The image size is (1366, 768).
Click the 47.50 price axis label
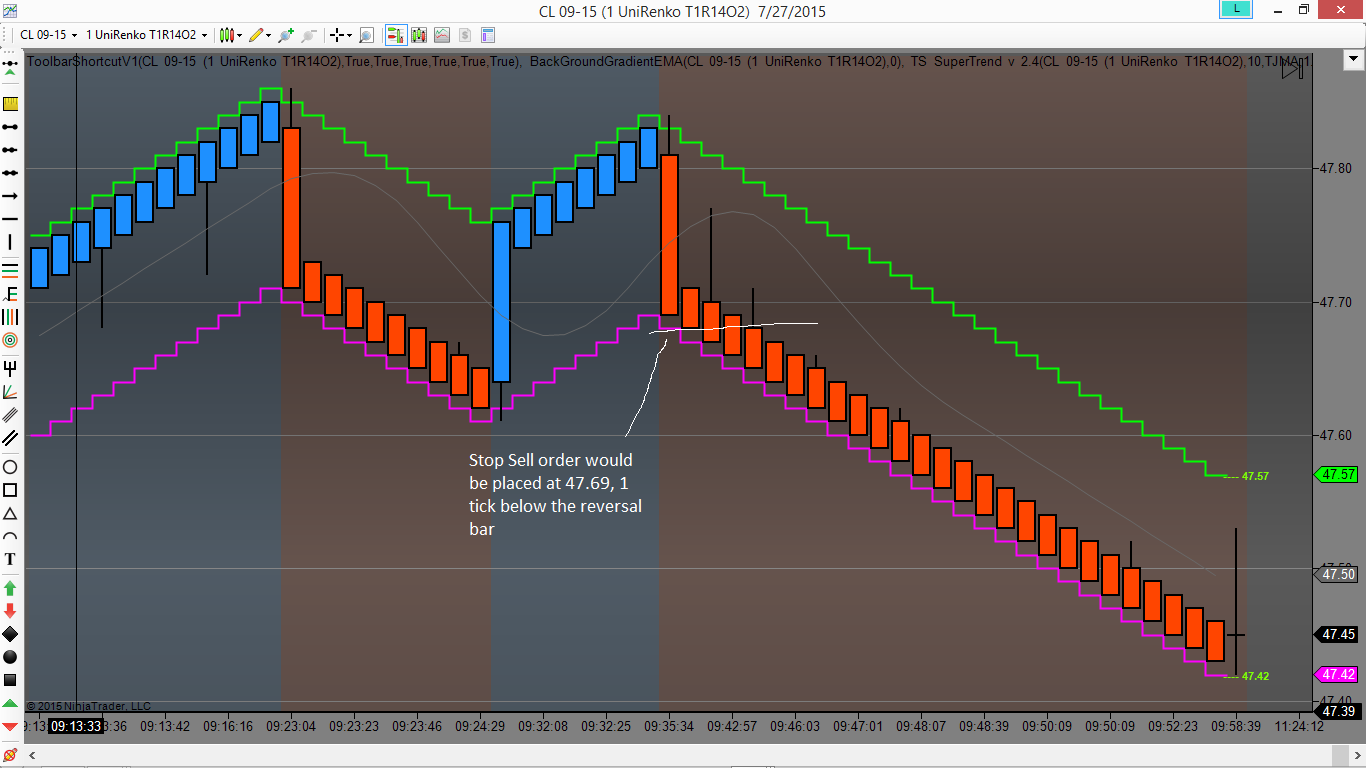pyautogui.click(x=1338, y=574)
